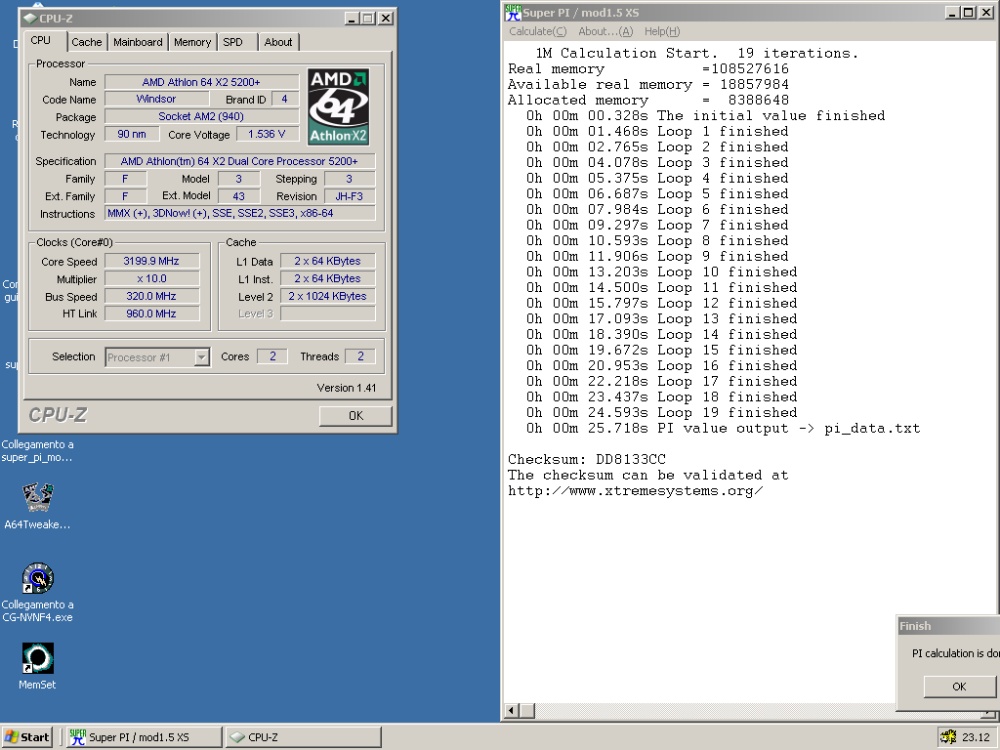Image resolution: width=1000 pixels, height=750 pixels.
Task: Click OK in the Finish dialog
Action: [959, 686]
